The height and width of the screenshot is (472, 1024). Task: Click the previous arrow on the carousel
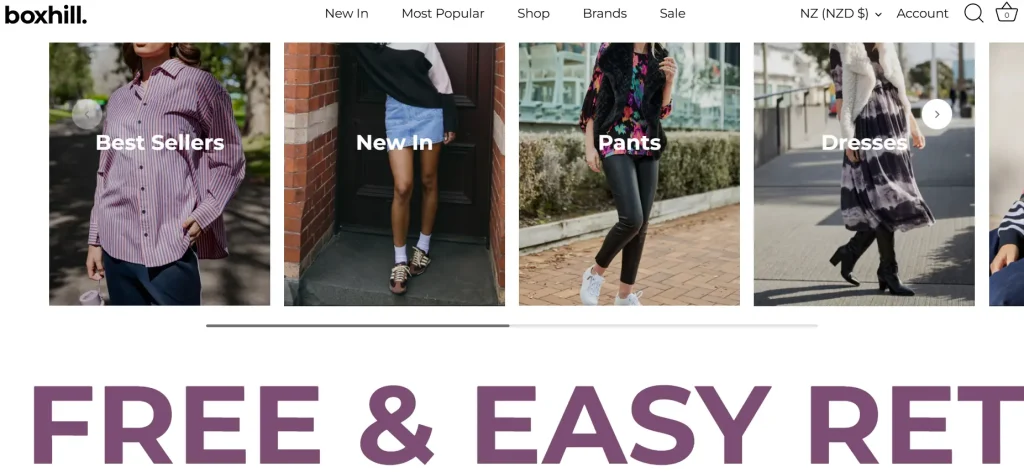tap(87, 114)
